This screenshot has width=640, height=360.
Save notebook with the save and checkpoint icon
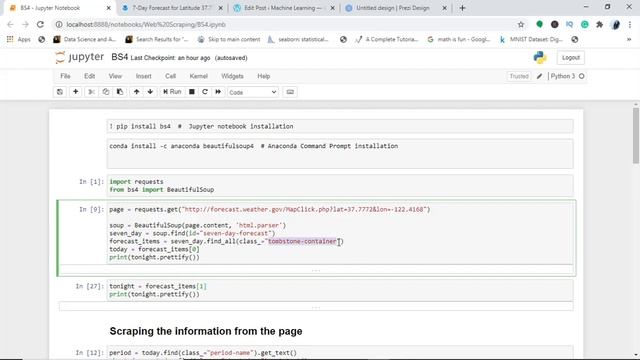coord(60,92)
